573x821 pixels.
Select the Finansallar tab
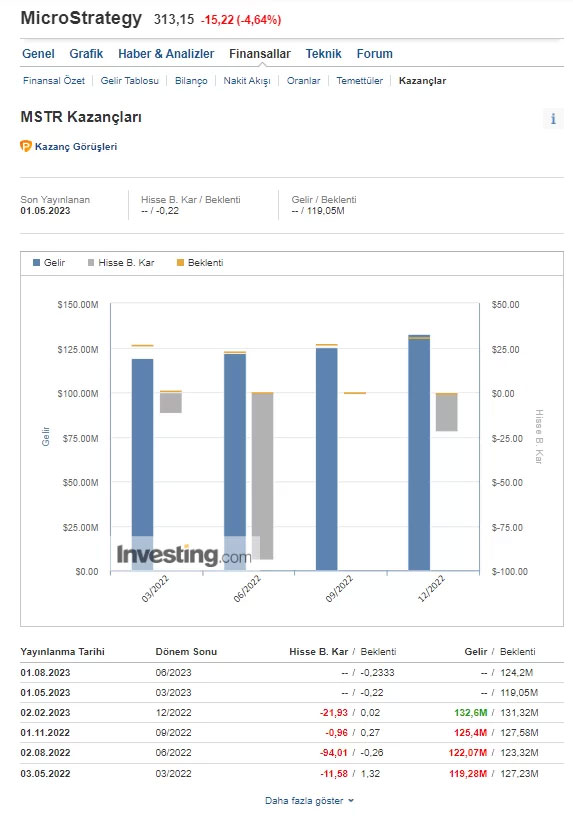tap(260, 54)
